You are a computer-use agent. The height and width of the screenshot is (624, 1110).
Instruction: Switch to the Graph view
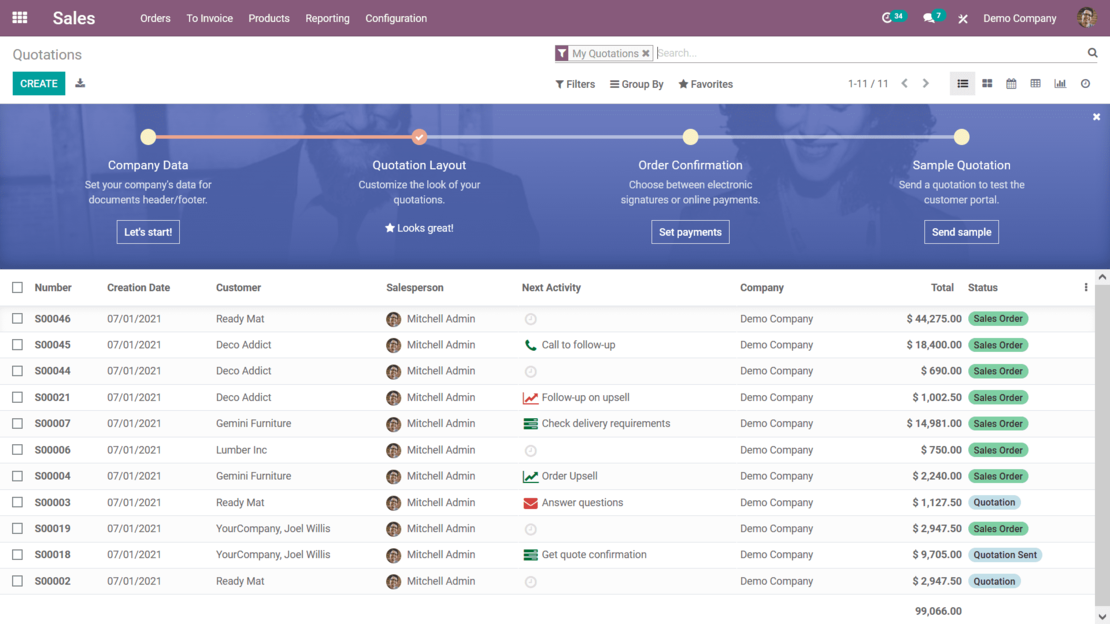click(x=1060, y=83)
